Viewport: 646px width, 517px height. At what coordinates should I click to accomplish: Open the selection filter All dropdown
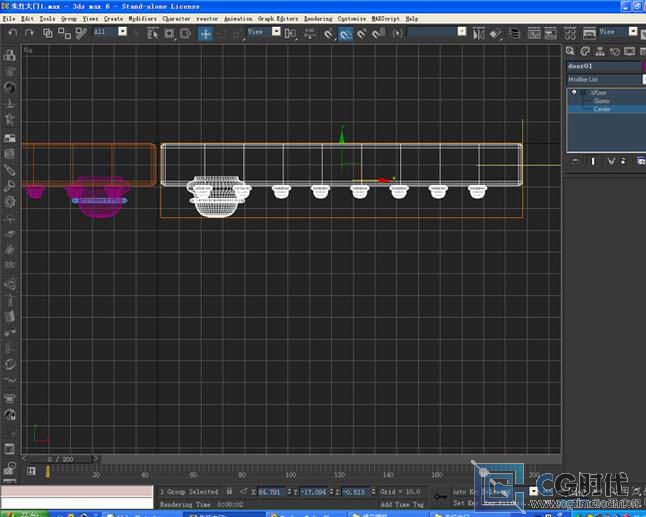122,32
